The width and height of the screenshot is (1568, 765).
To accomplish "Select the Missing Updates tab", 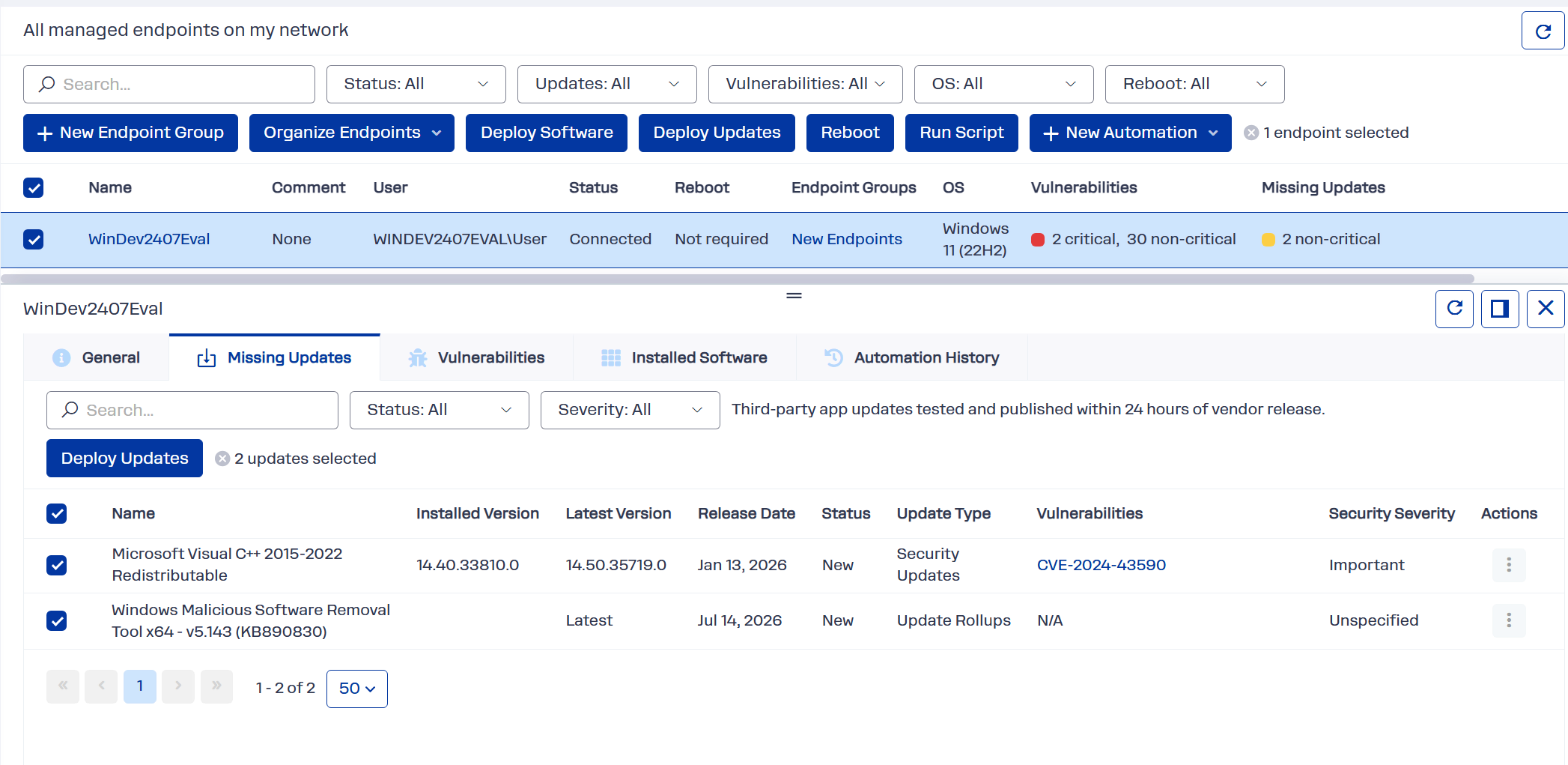I will coord(275,358).
